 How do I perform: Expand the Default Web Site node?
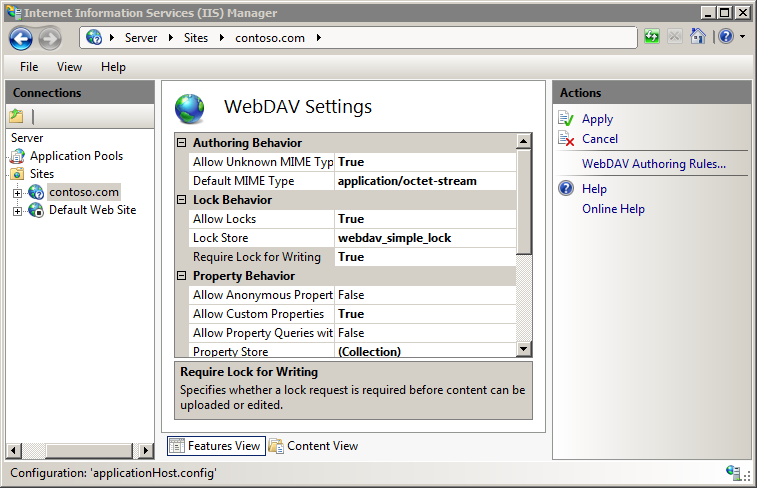coord(17,211)
